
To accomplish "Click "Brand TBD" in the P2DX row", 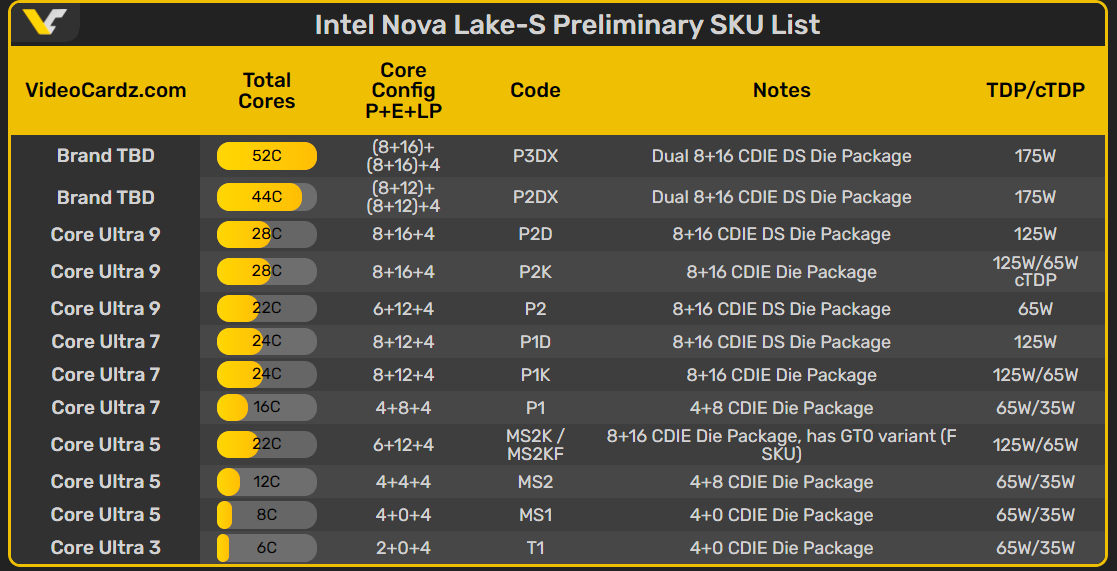I will click(x=105, y=197).
